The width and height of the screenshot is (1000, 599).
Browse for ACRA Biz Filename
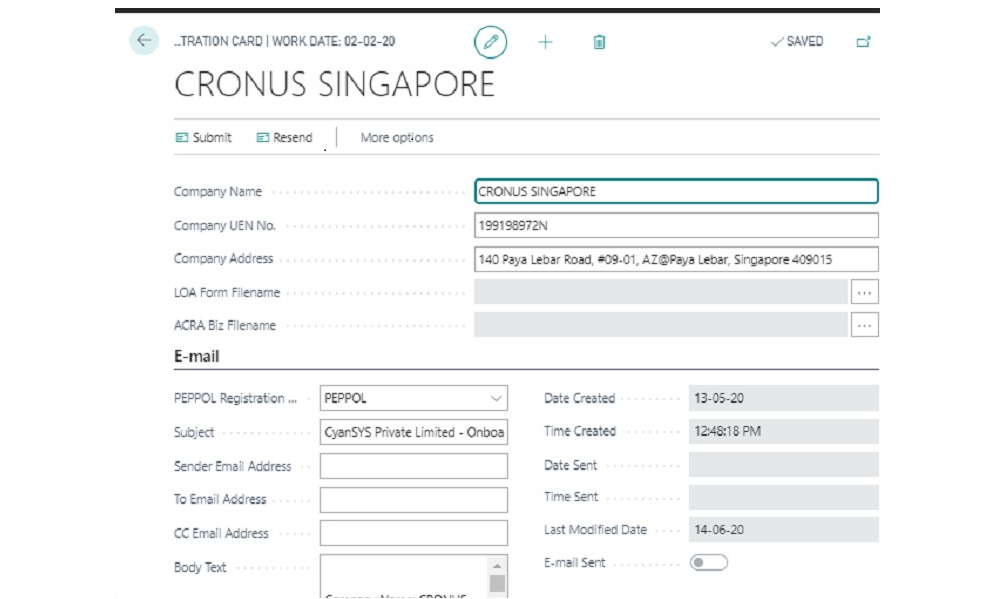click(864, 325)
